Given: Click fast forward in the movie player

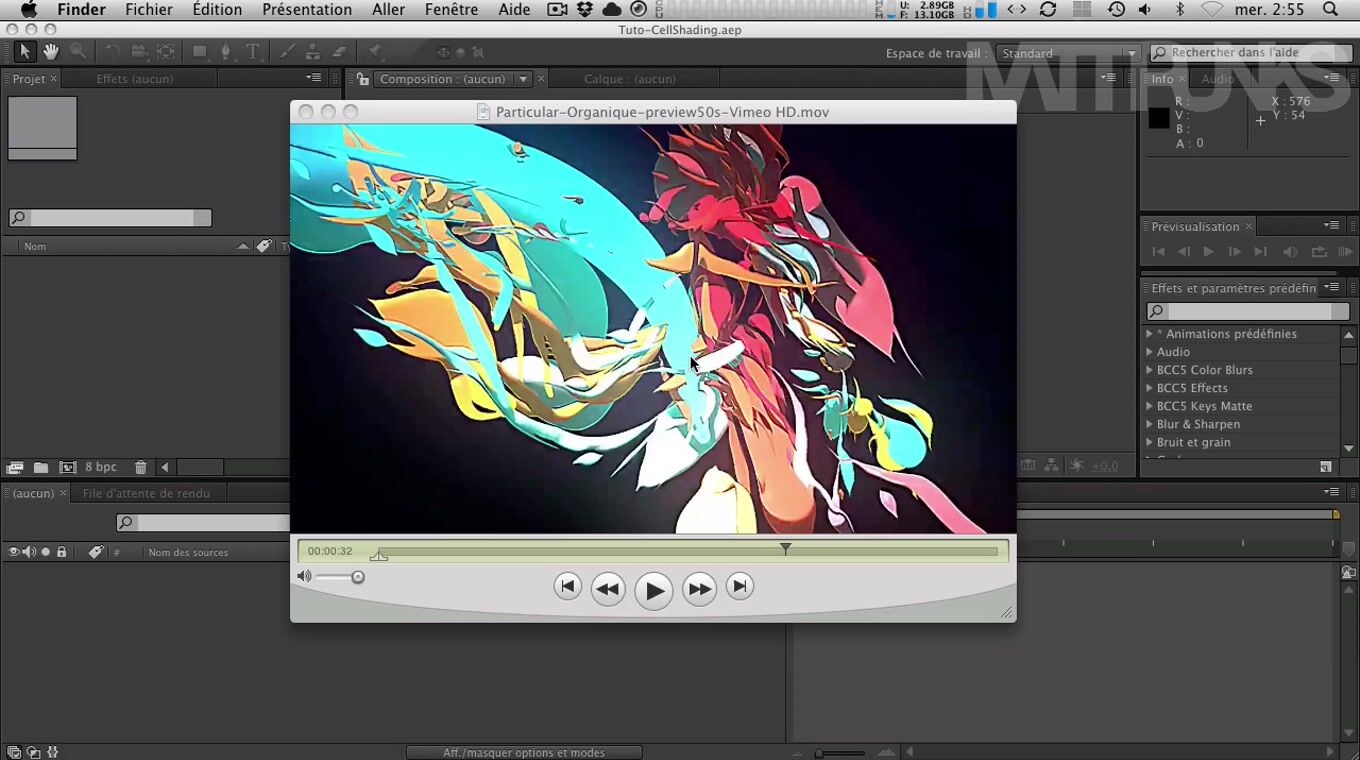Looking at the screenshot, I should coord(699,589).
